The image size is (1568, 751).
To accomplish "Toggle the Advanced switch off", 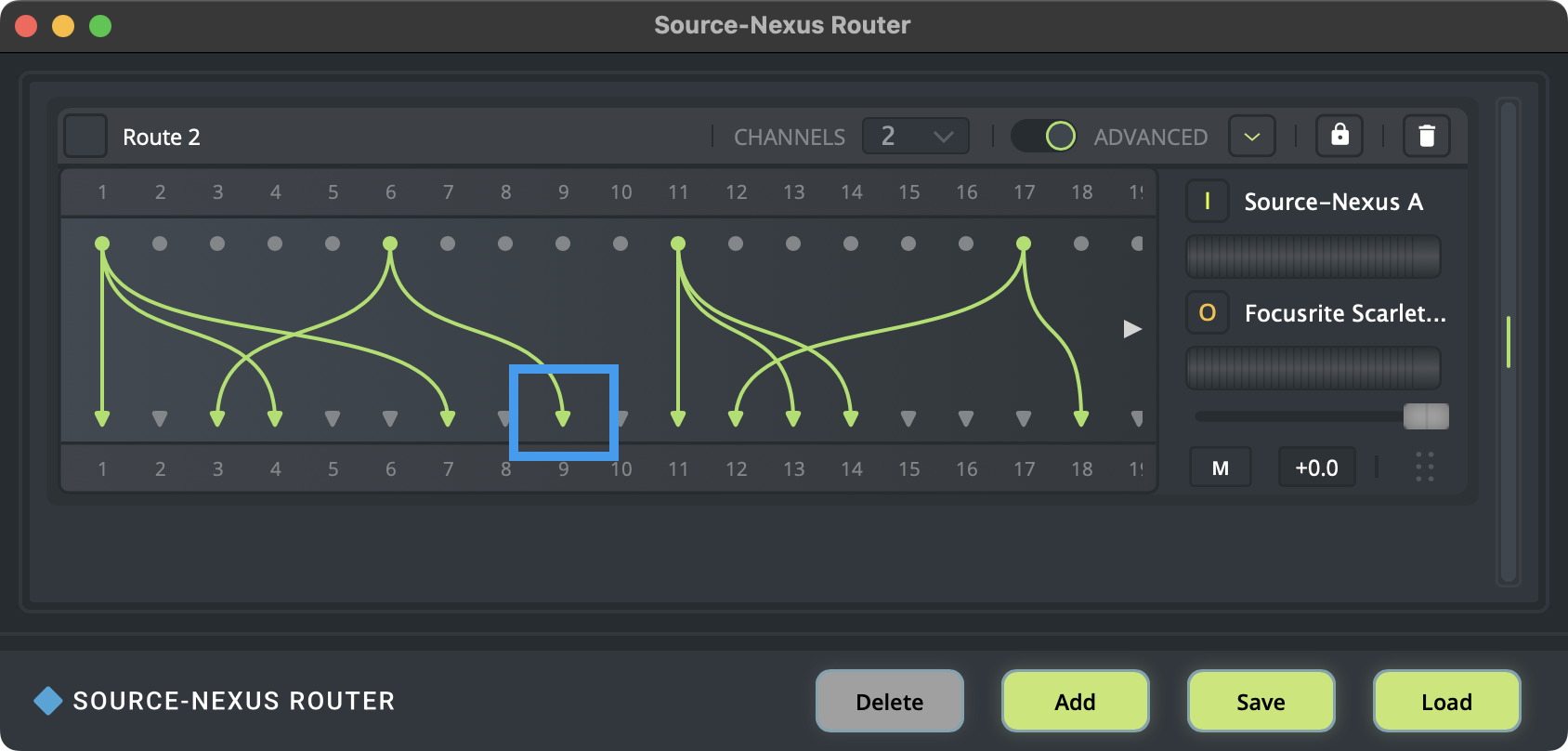I will point(1044,137).
